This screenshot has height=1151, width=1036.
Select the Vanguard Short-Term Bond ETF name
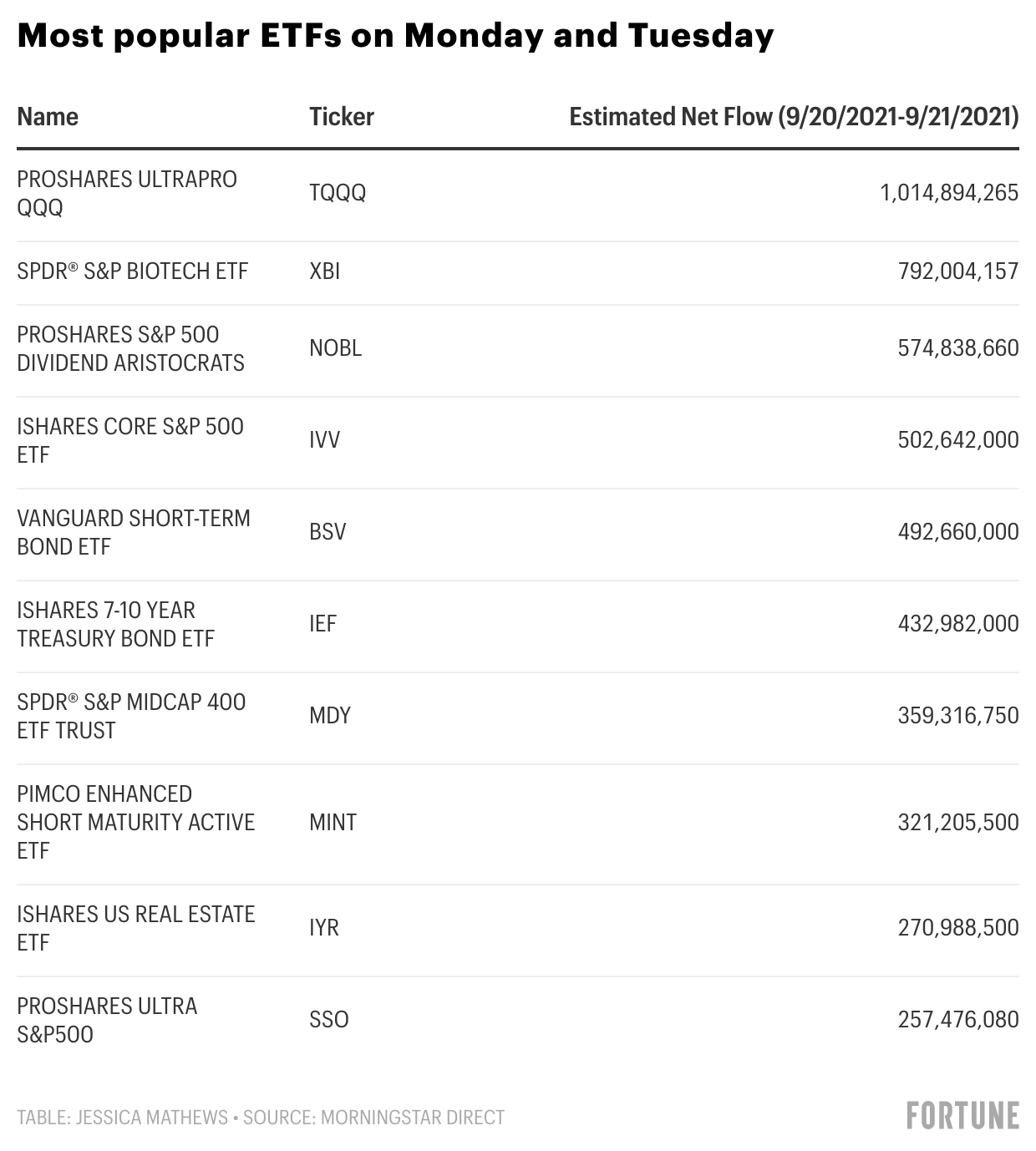coord(134,532)
